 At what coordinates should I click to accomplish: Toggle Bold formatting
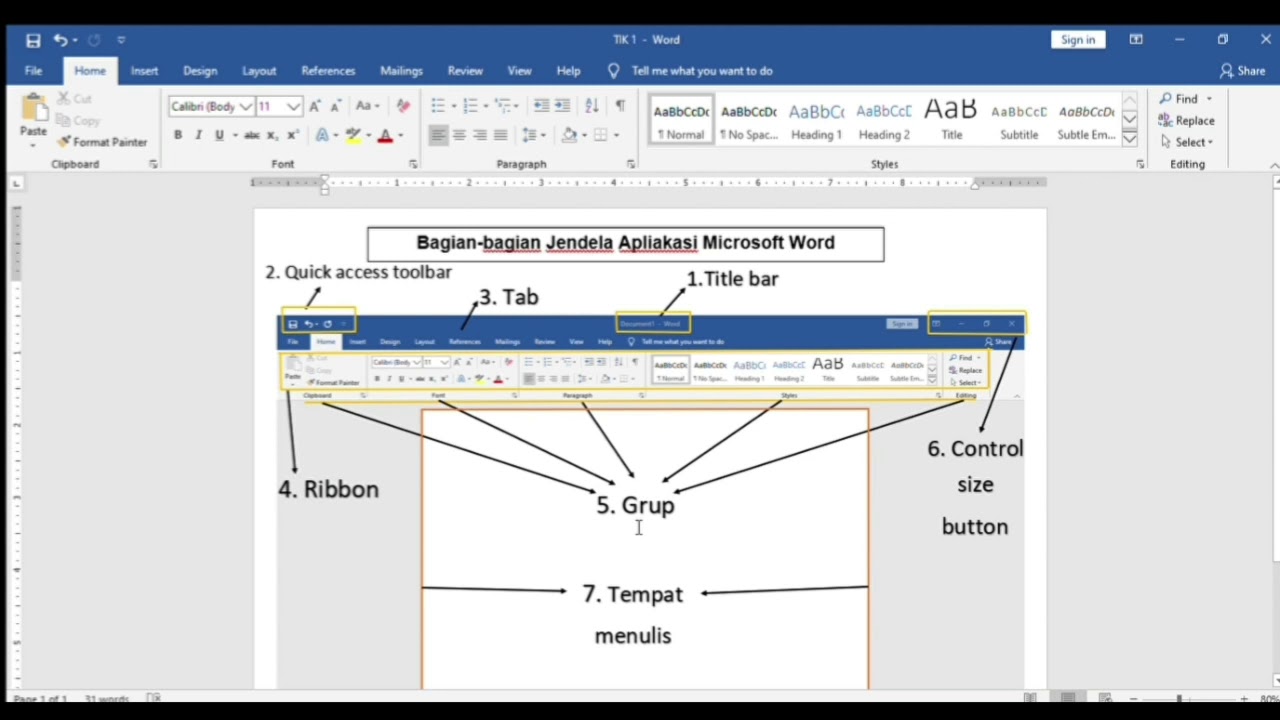coord(178,135)
